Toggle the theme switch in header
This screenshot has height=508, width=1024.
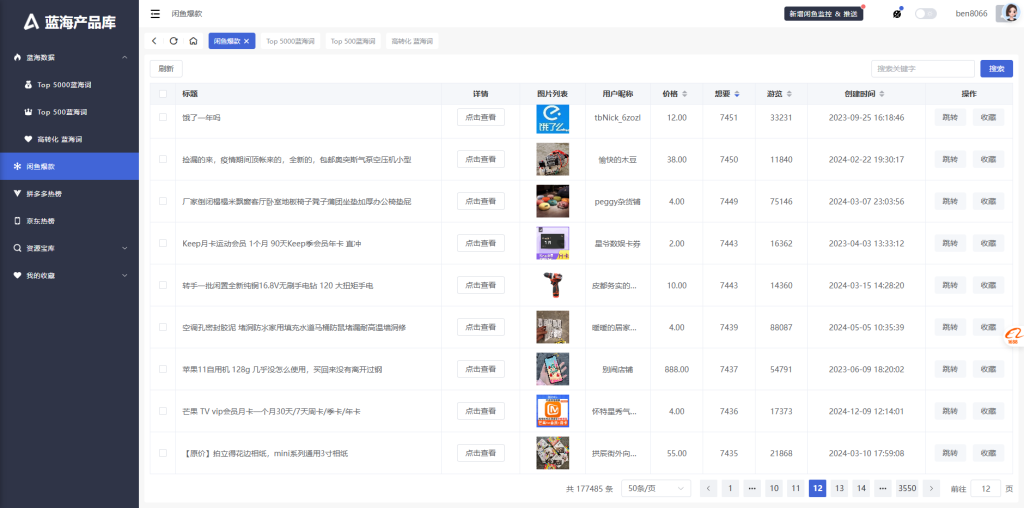point(925,14)
